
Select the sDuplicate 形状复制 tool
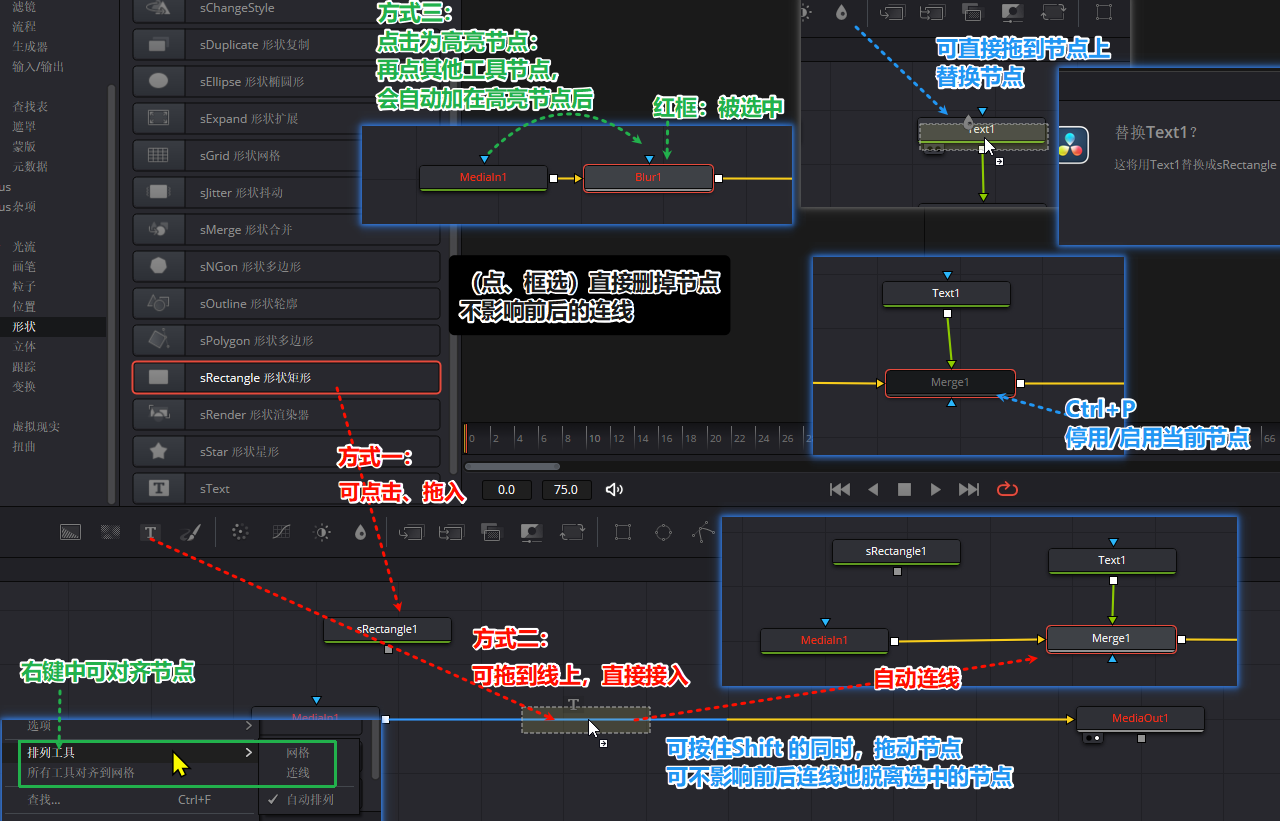coord(286,44)
